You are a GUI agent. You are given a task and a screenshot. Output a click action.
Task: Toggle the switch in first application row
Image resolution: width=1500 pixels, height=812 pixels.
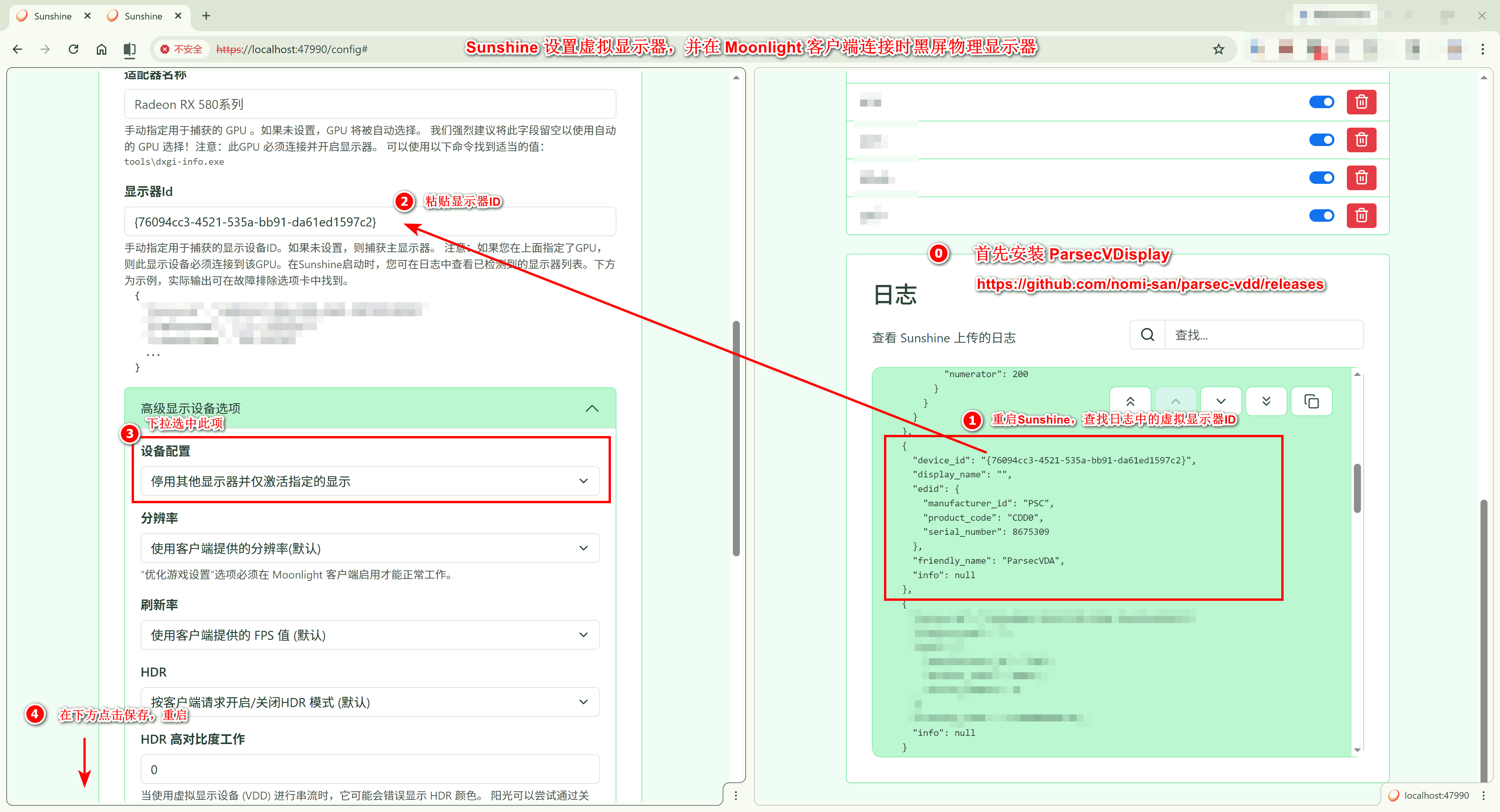(1321, 102)
